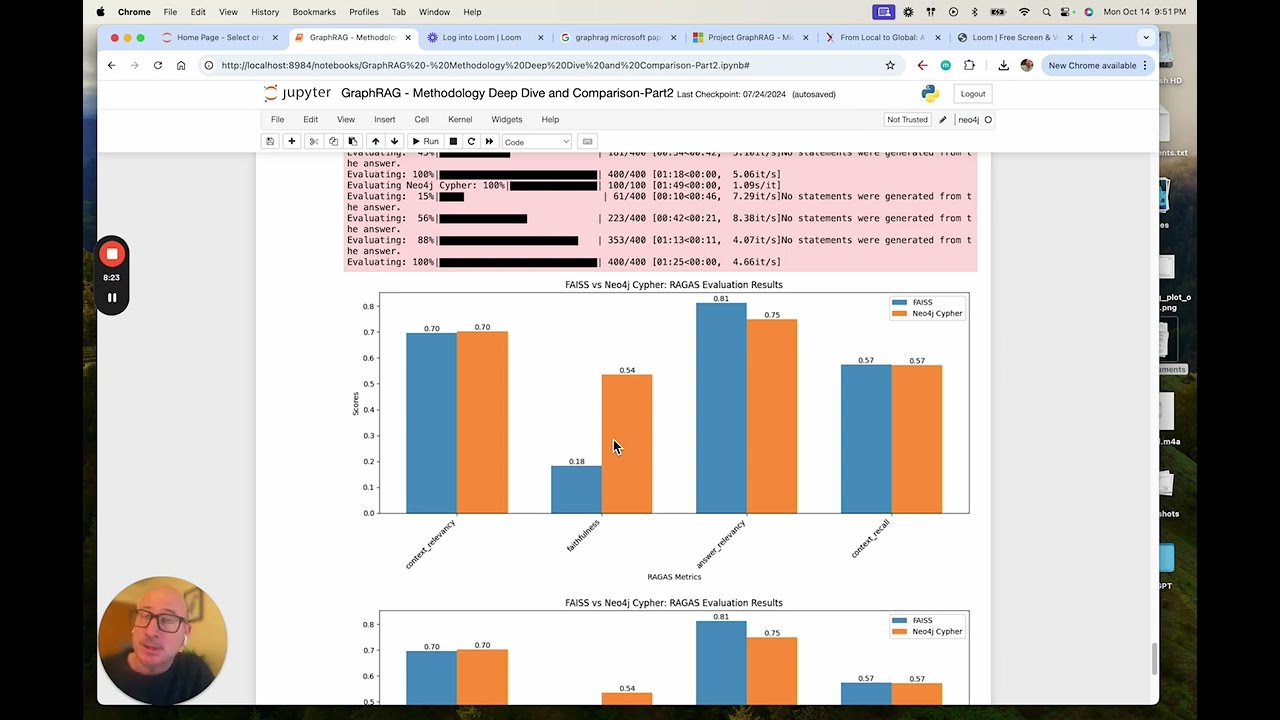The image size is (1280, 720).
Task: Rename the notebook via its title
Action: pyautogui.click(x=507, y=94)
